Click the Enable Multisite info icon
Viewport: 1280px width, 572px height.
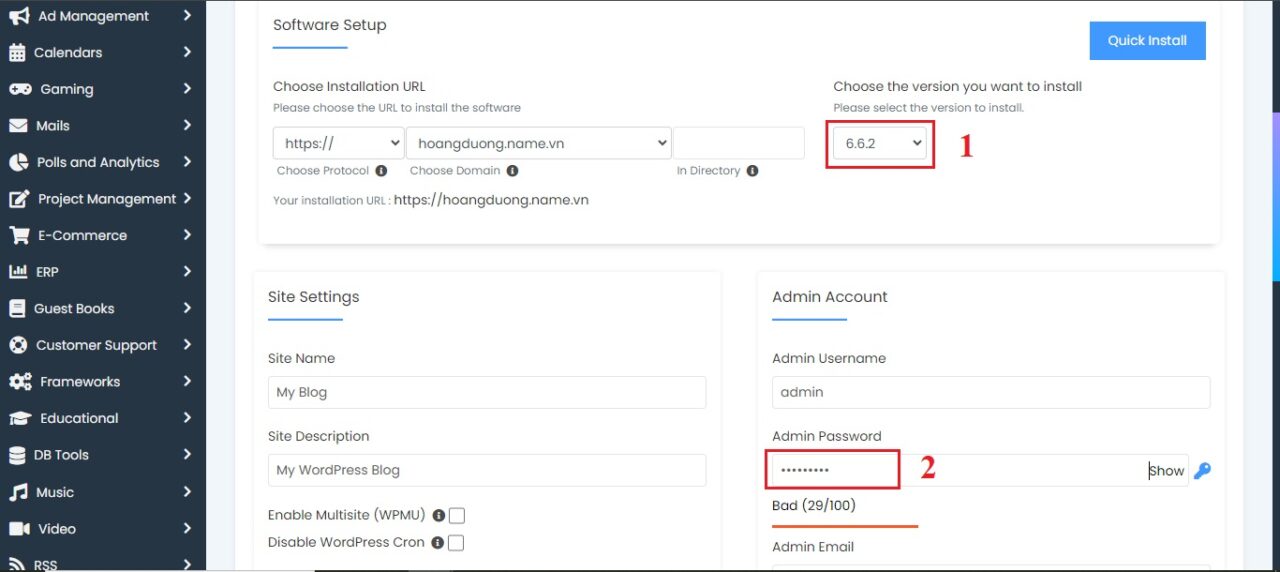tap(438, 516)
